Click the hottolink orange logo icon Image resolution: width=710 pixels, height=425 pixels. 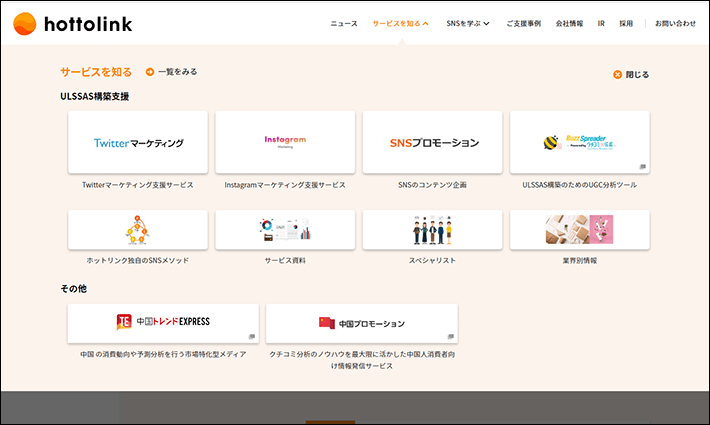[x=24, y=24]
